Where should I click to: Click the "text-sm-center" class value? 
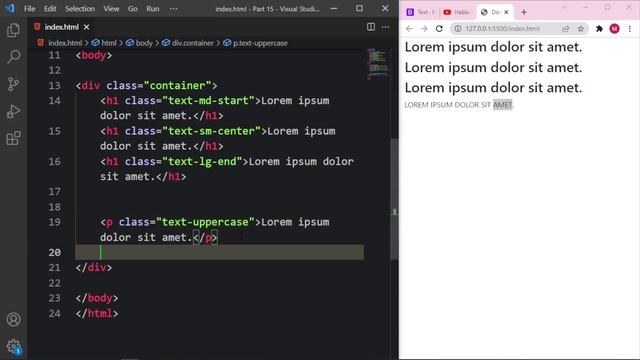[x=211, y=131]
